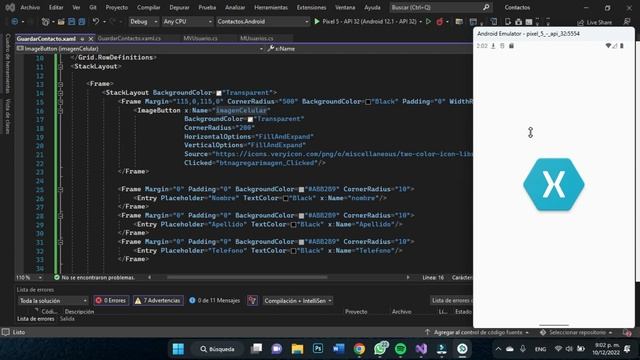The width and height of the screenshot is (640, 360).
Task: Click the Descripción column header
Action: click(x=79, y=311)
